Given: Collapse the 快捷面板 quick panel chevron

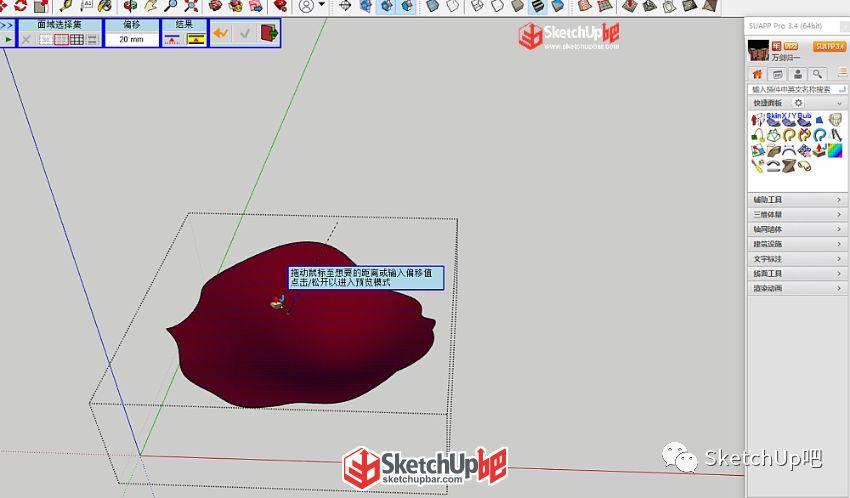Looking at the screenshot, I should pyautogui.click(x=840, y=103).
